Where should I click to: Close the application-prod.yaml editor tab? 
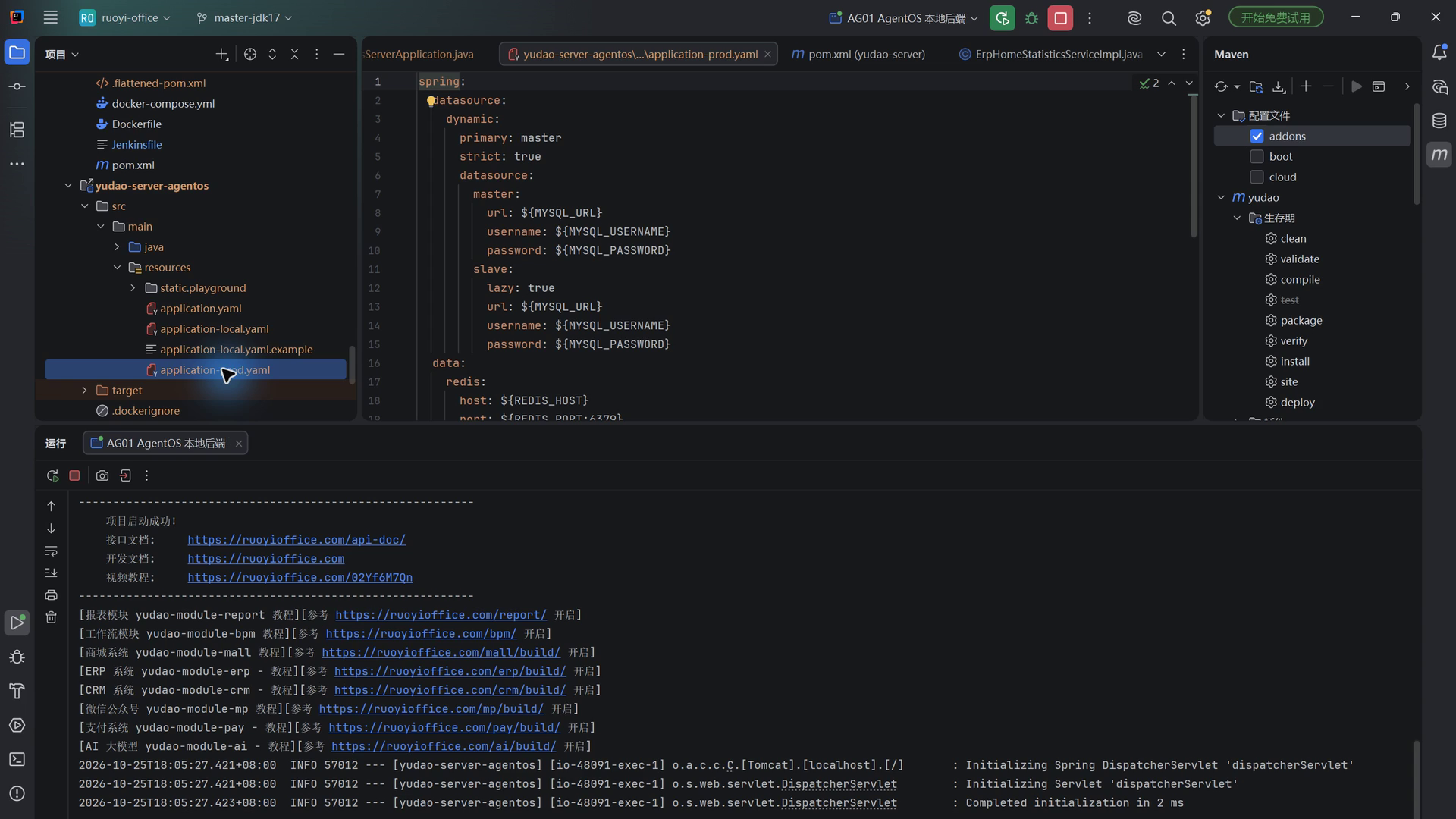[767, 54]
